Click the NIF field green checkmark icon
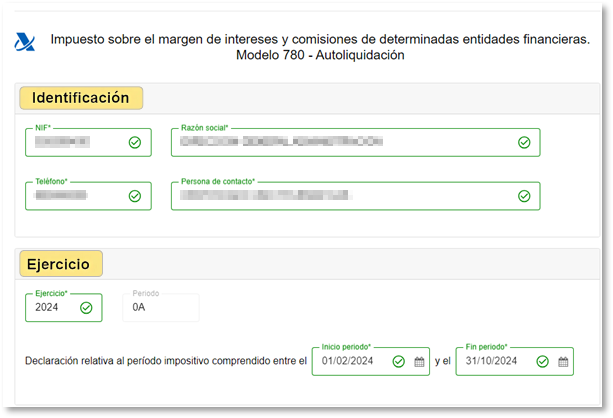 [135, 143]
